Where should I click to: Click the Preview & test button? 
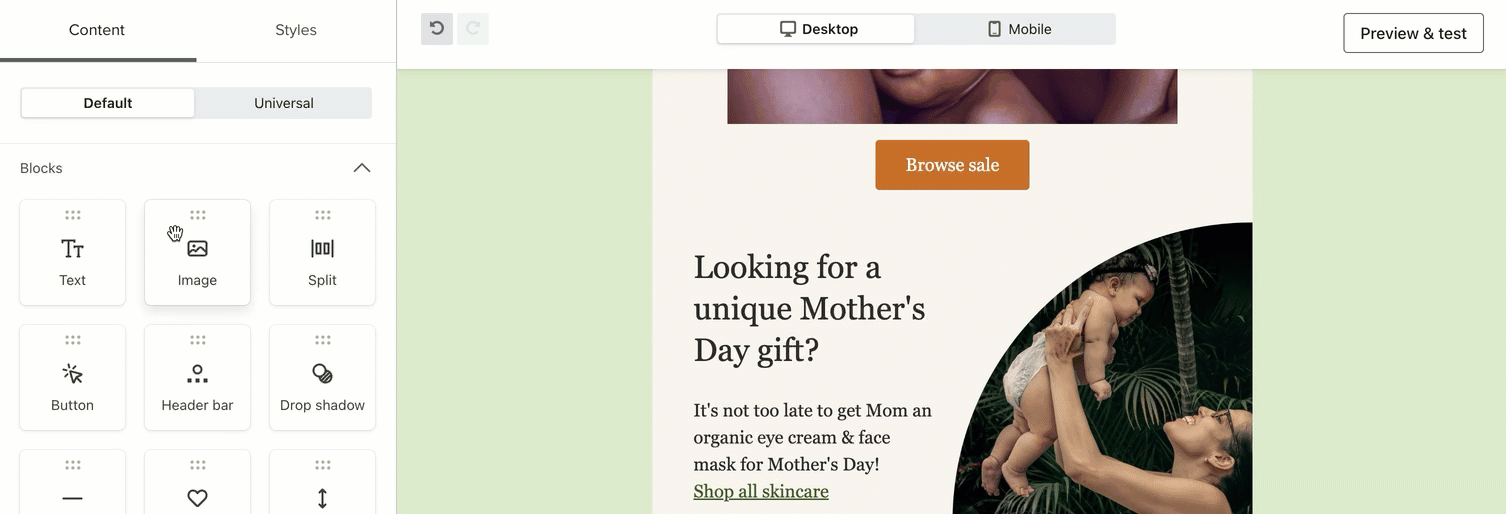click(x=1413, y=33)
